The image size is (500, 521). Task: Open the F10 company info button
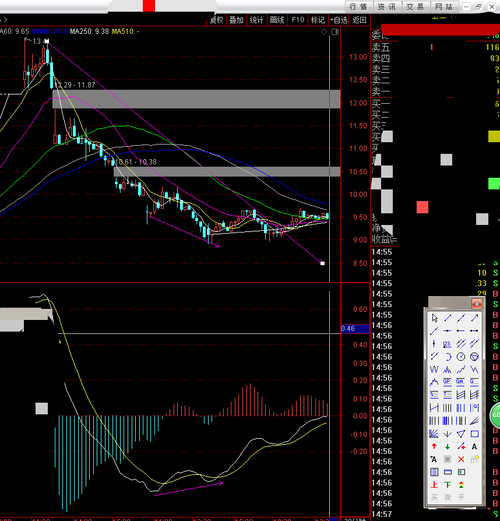pos(297,20)
